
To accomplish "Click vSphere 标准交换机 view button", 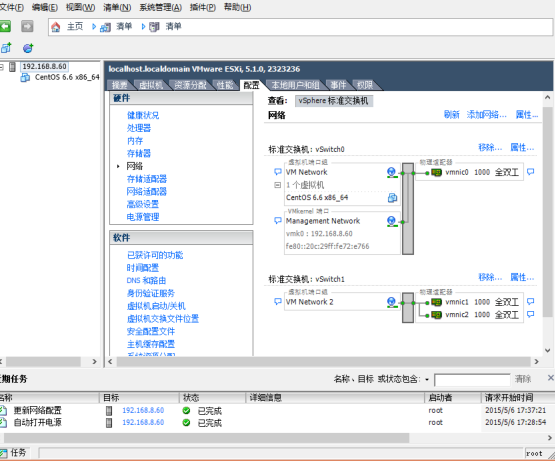I will 334,101.
